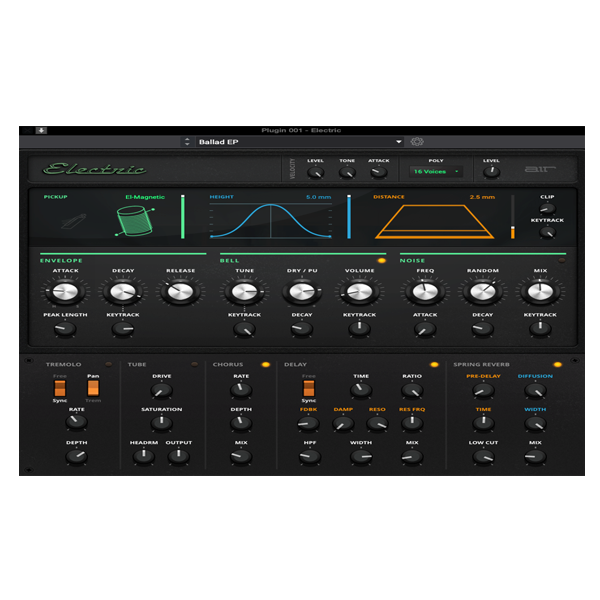Click the Peak Length knob
600x600 pixels.
coord(65,329)
